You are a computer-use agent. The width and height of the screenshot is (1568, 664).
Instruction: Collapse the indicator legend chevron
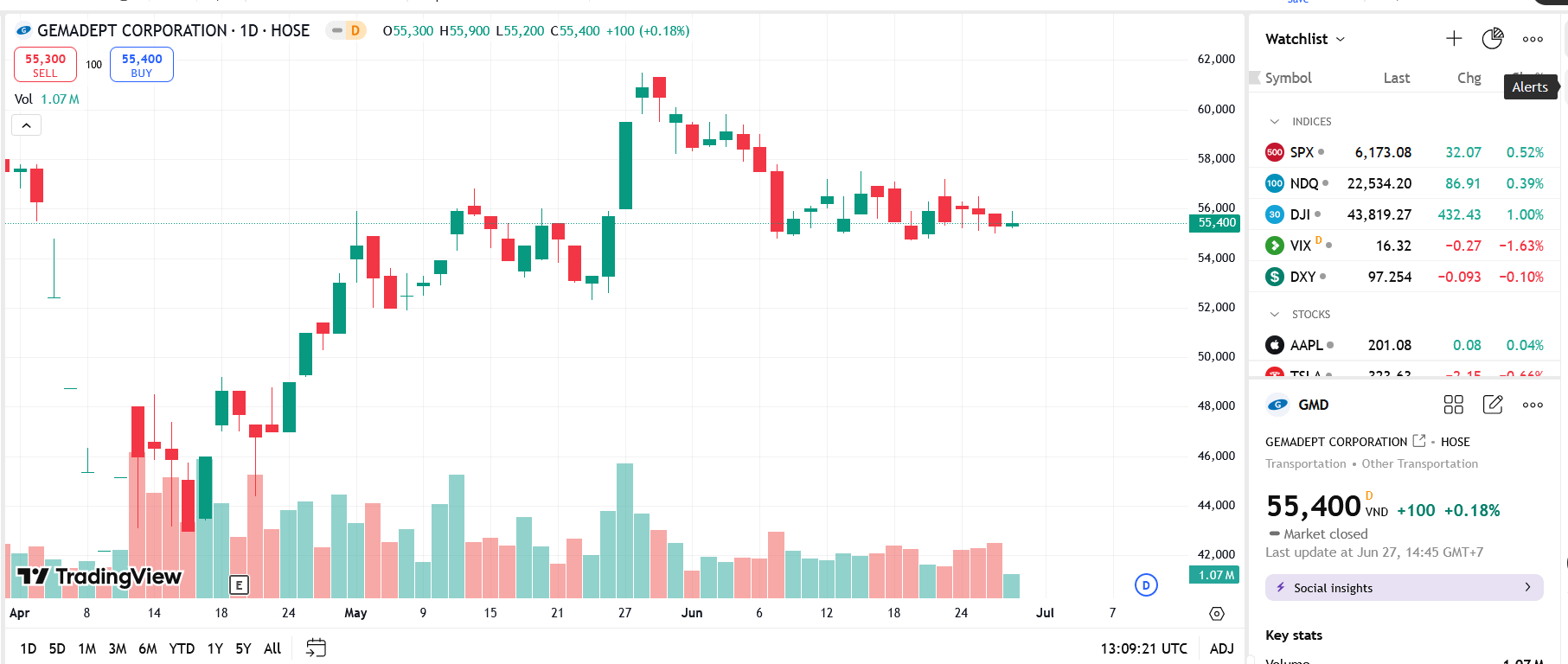(x=27, y=125)
